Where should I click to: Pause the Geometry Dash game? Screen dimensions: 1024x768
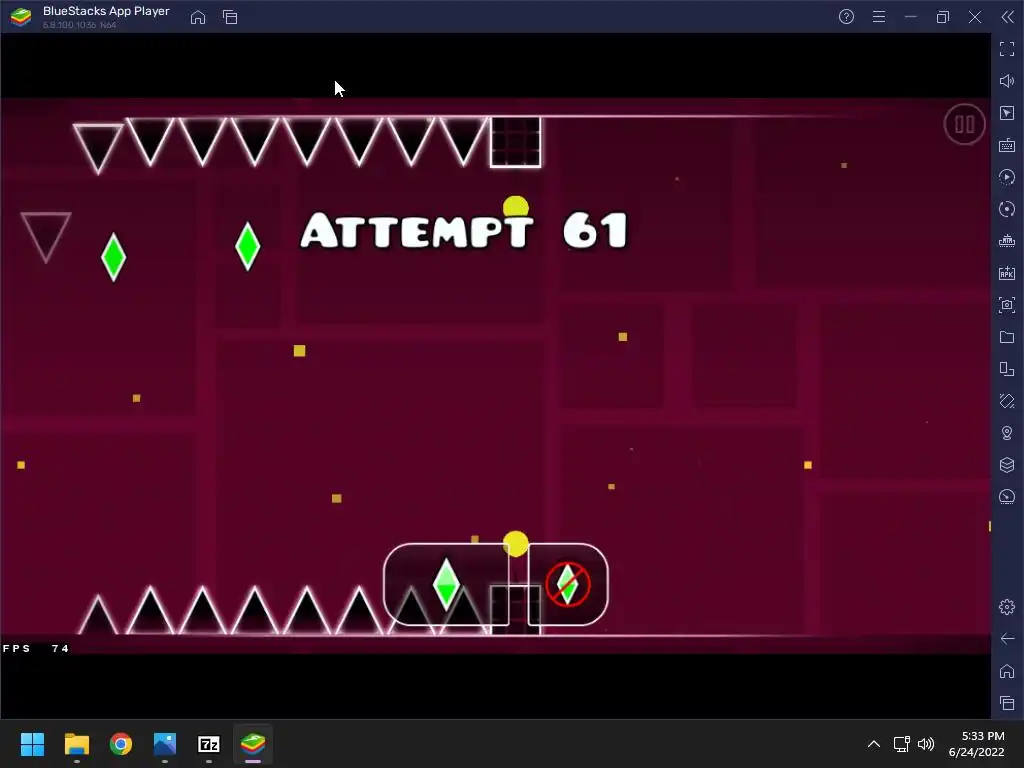[964, 124]
